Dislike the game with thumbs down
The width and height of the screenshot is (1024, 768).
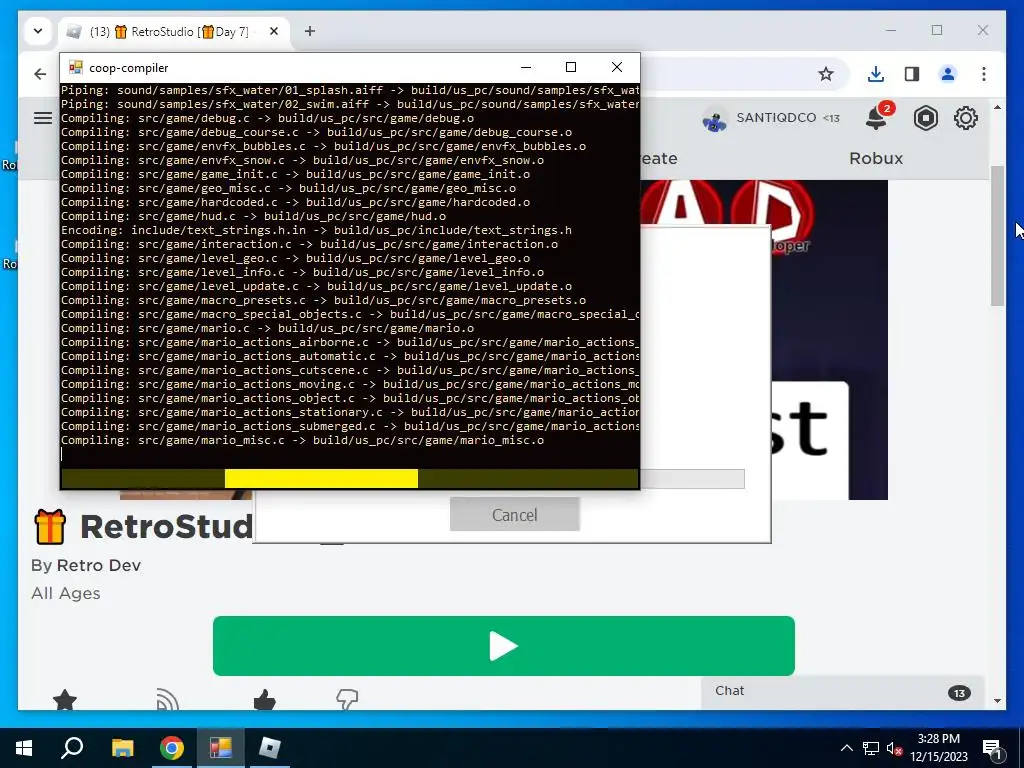(347, 699)
